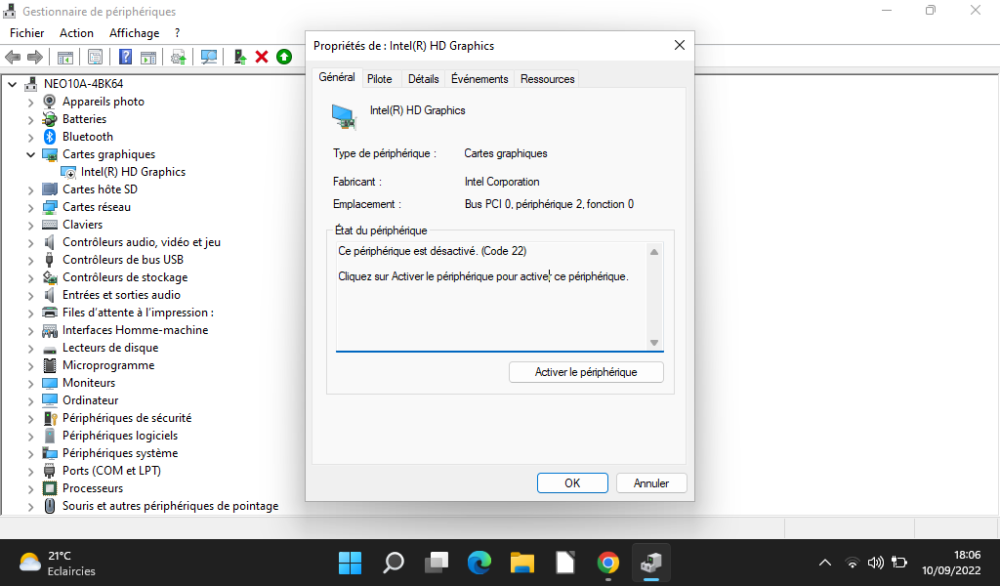Viewport: 1000px width, 586px height.
Task: Click the key icon beside Périphériques de sécurité
Action: [x=50, y=418]
